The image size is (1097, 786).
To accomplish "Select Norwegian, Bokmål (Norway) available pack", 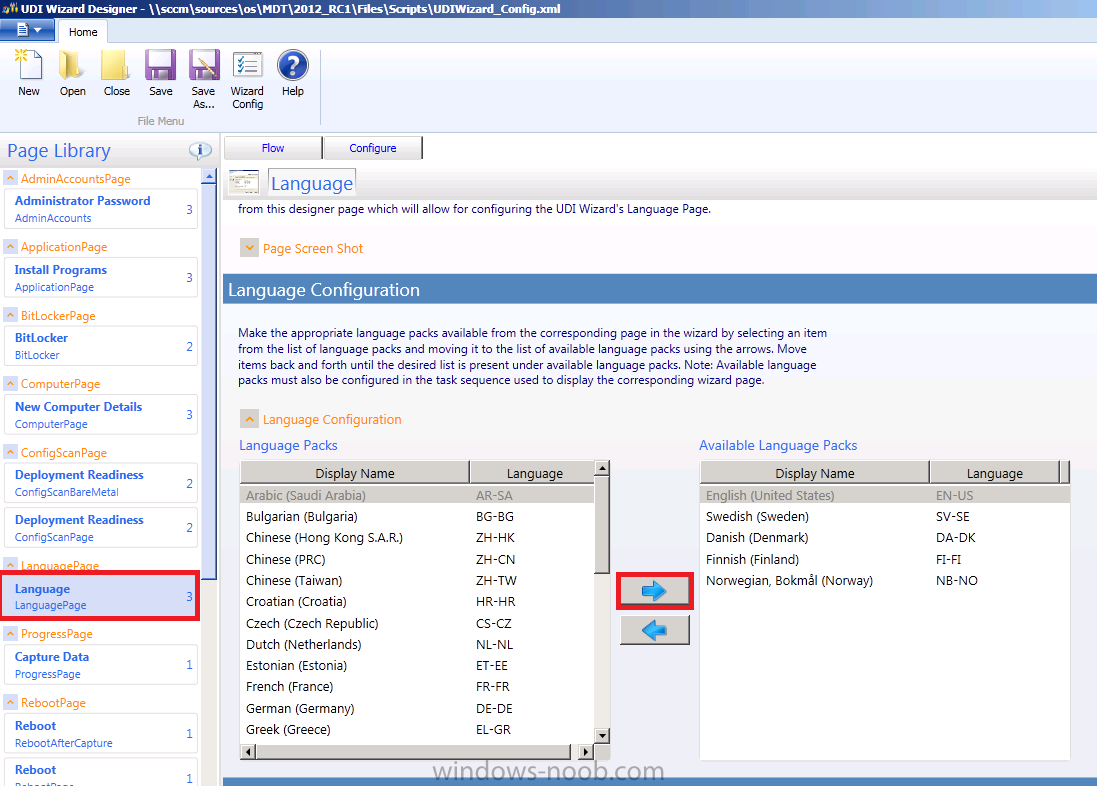I will [884, 580].
